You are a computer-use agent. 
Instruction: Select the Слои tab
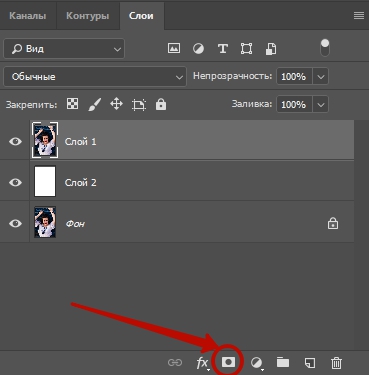[141, 16]
